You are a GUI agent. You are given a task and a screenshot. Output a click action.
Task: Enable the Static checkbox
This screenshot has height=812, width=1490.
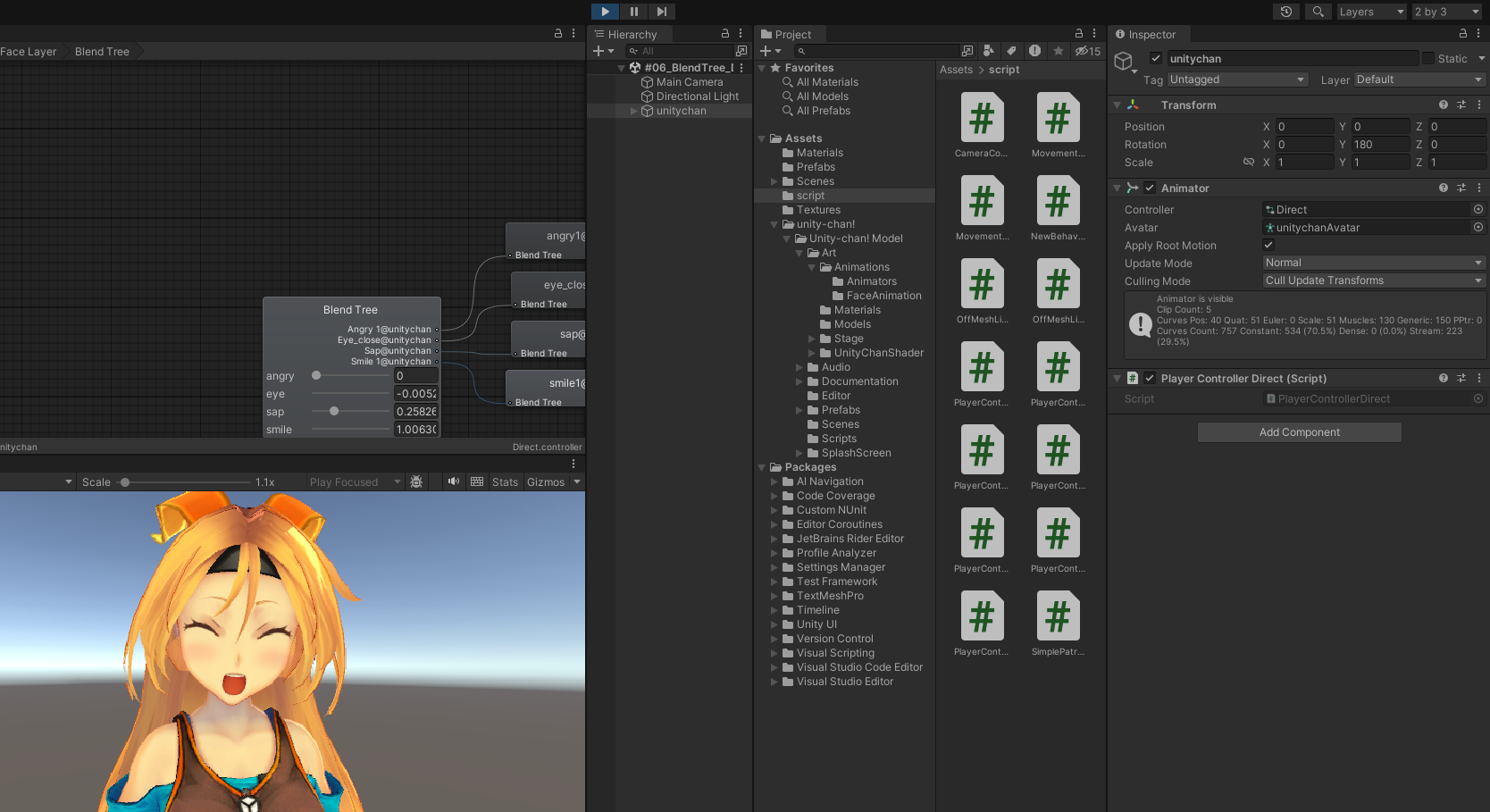tap(1428, 58)
